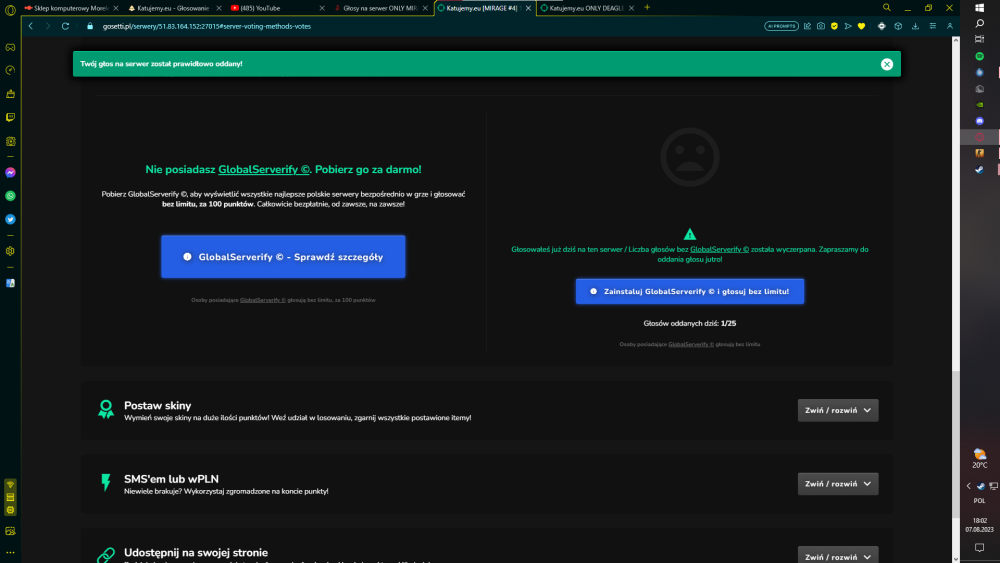Open GlobalServerify © link in vote limit warning

(x=719, y=249)
